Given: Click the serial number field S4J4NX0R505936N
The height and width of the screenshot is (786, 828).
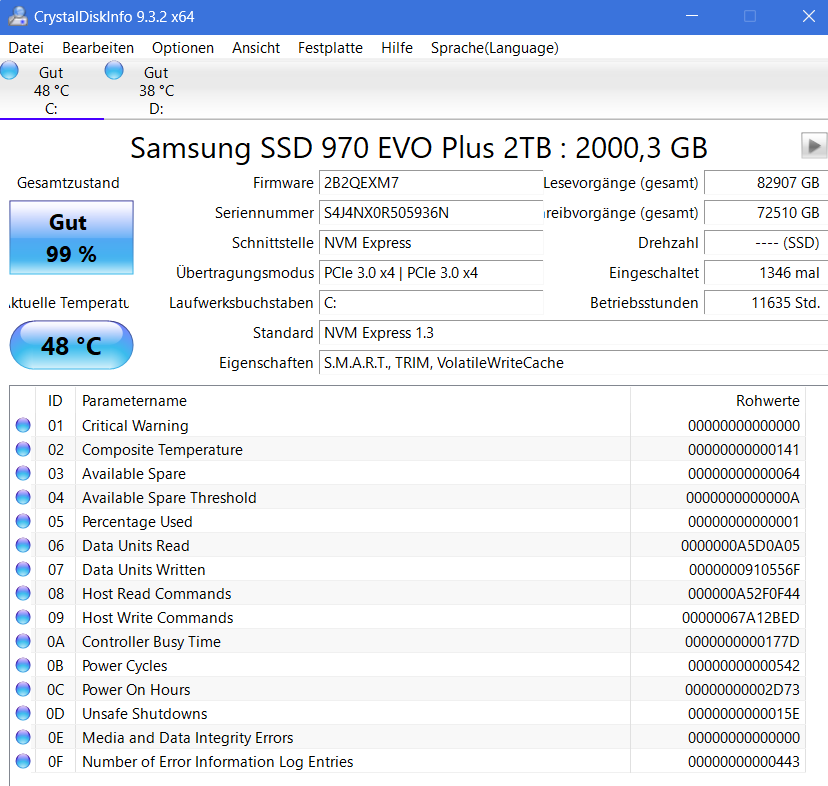Looking at the screenshot, I should click(x=431, y=213).
